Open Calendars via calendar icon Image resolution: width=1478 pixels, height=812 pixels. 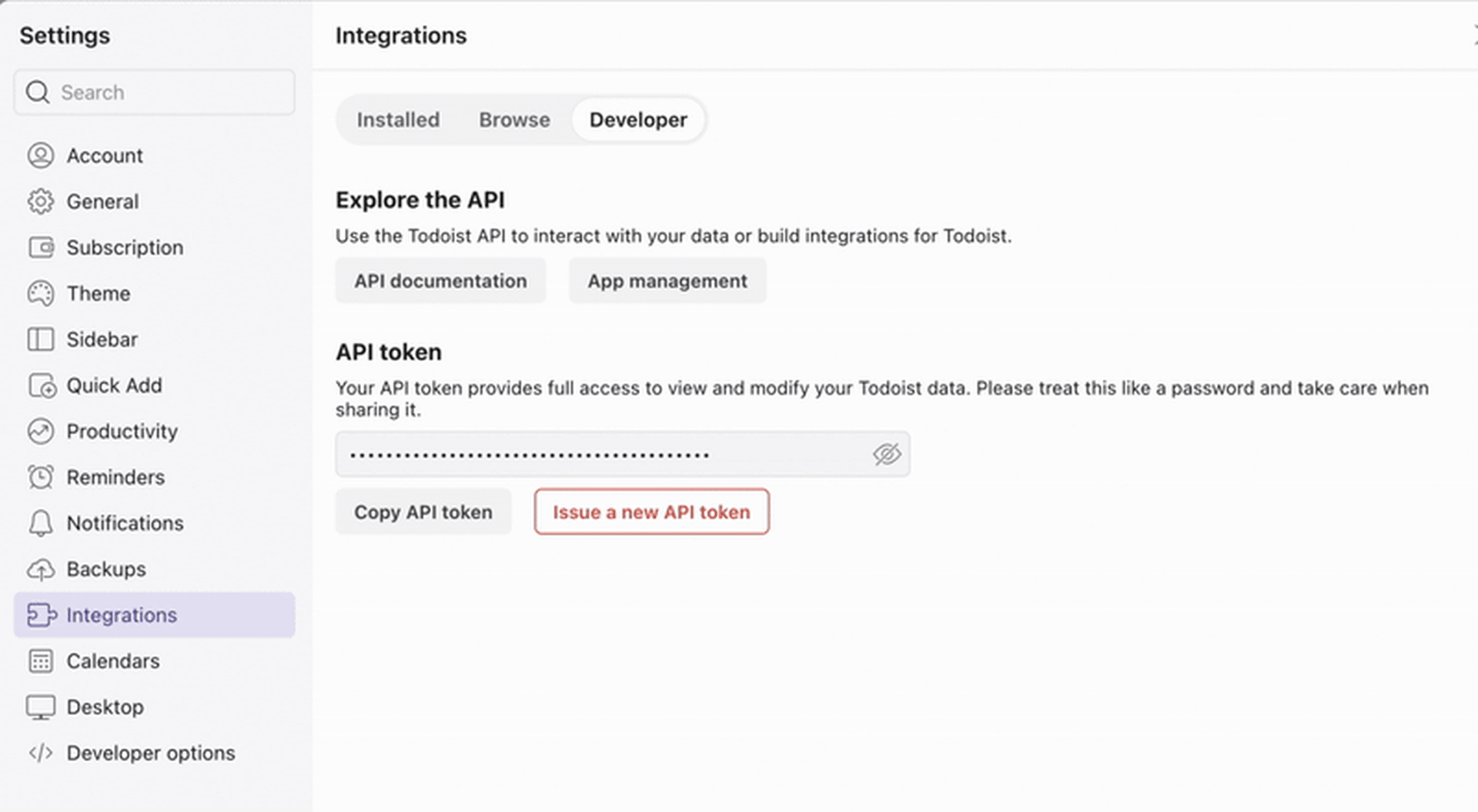pos(42,660)
